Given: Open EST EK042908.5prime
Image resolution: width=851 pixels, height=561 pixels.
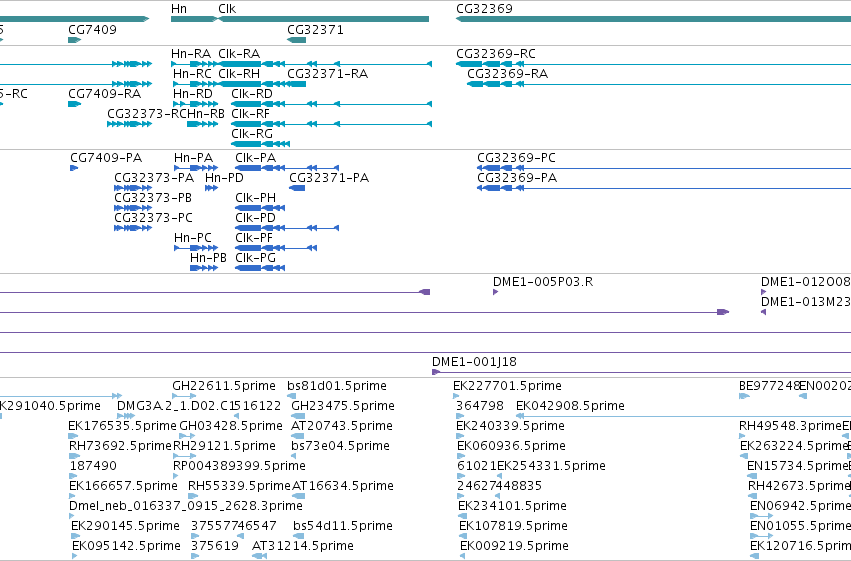Looking at the screenshot, I should pos(570,406).
